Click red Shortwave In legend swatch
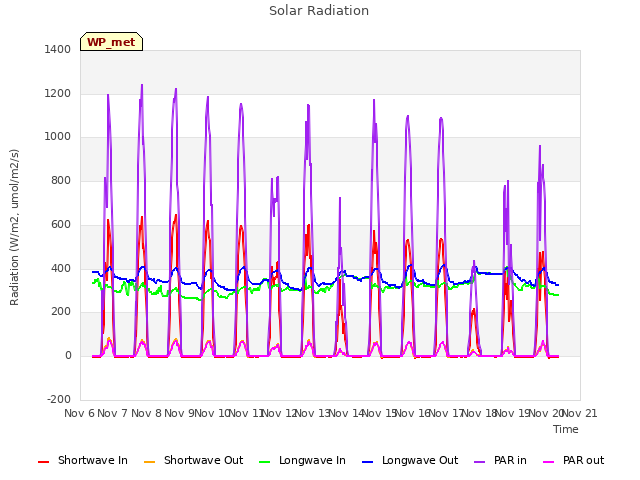This screenshot has height=480, width=640. coord(43,462)
